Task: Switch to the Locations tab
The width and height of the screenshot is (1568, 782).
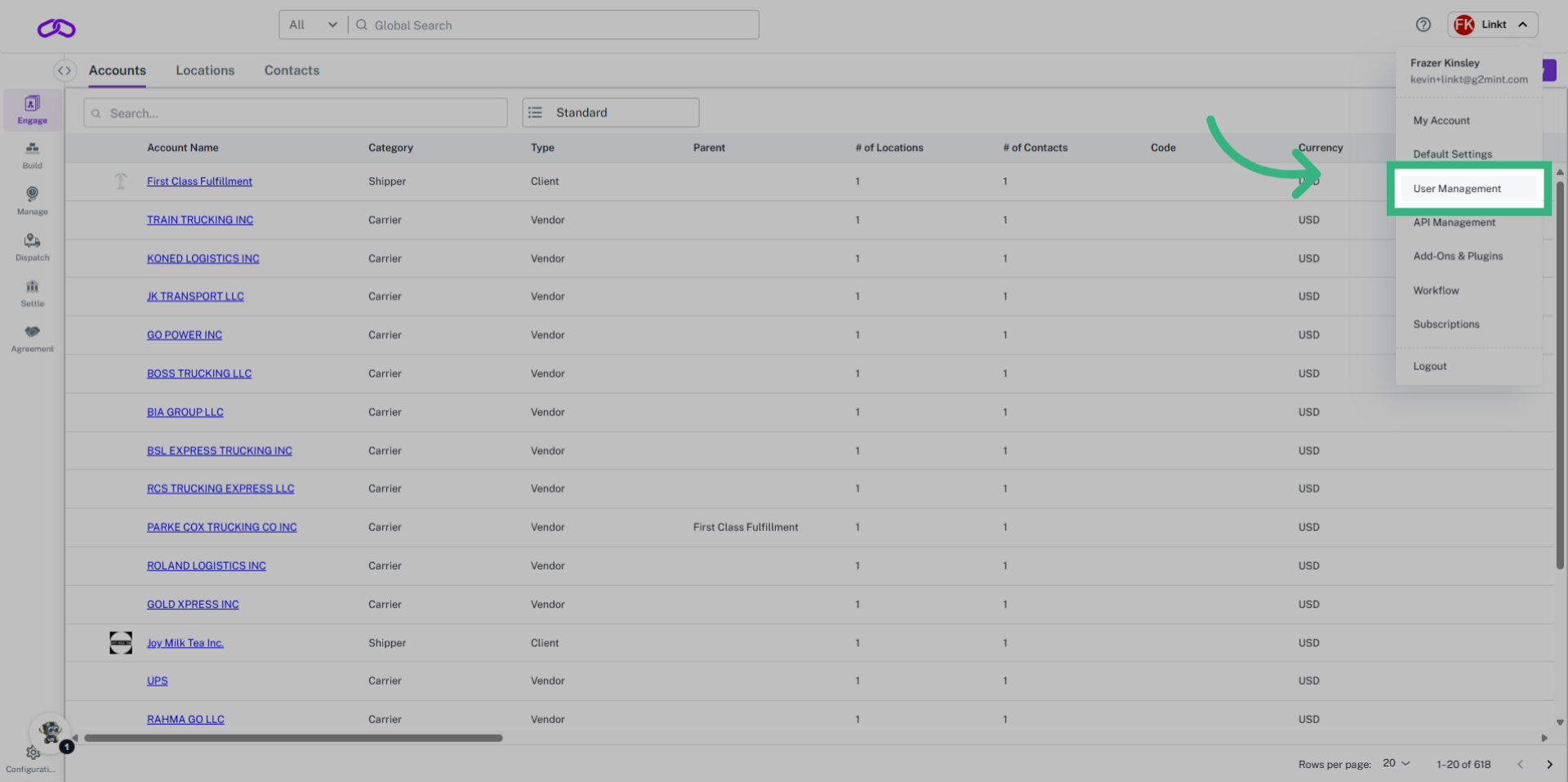Action: (205, 70)
